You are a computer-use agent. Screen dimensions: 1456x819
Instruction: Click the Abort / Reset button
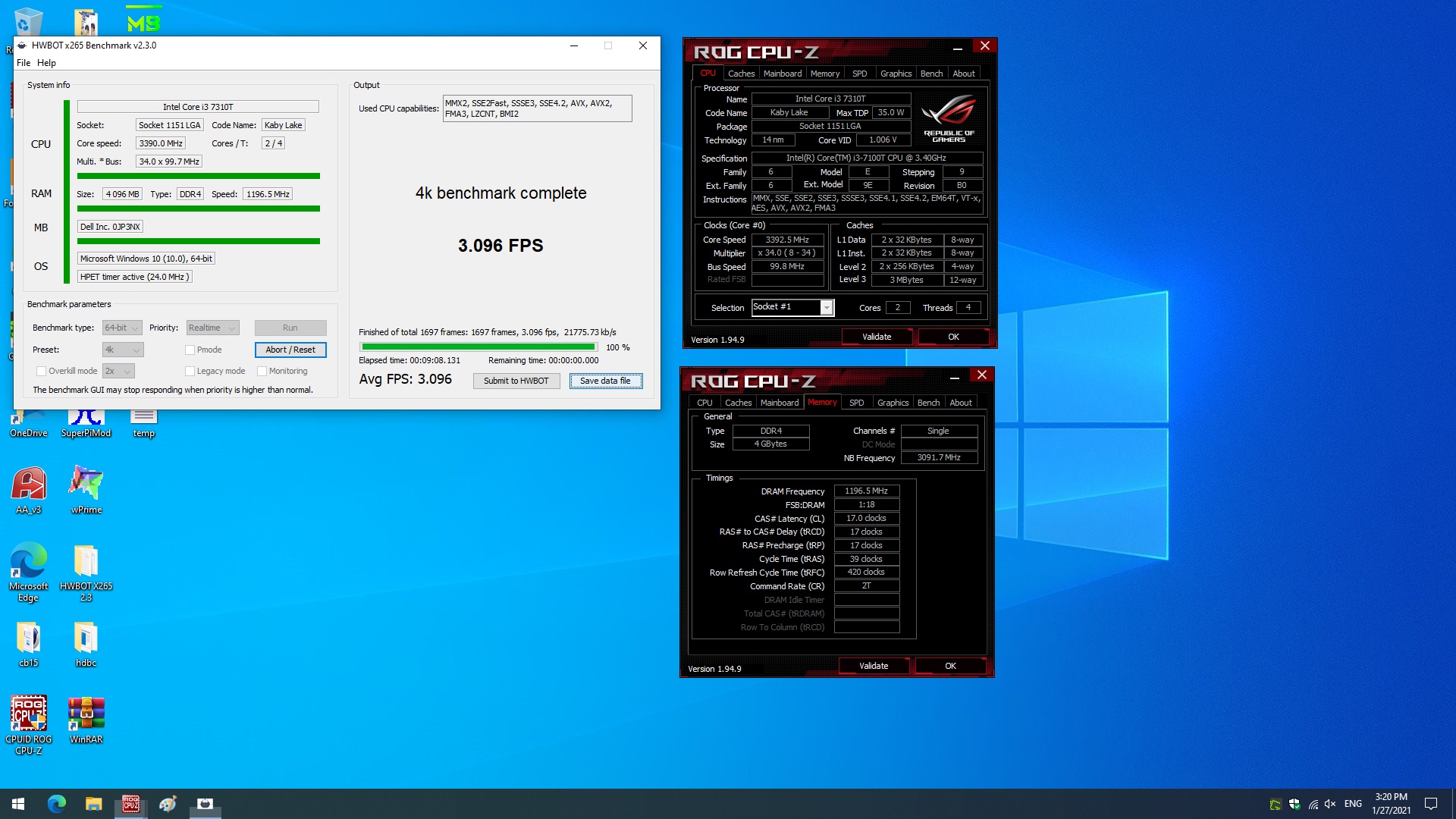click(290, 350)
